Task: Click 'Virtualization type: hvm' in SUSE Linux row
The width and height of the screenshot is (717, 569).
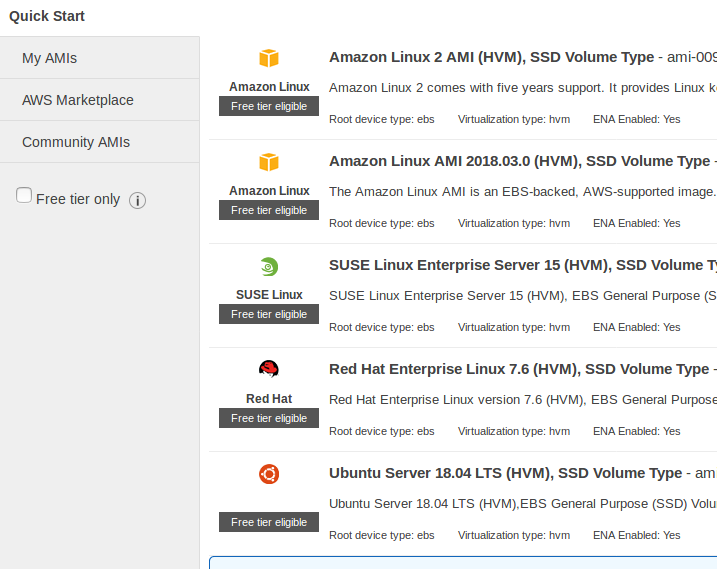Action: pyautogui.click(x=514, y=327)
